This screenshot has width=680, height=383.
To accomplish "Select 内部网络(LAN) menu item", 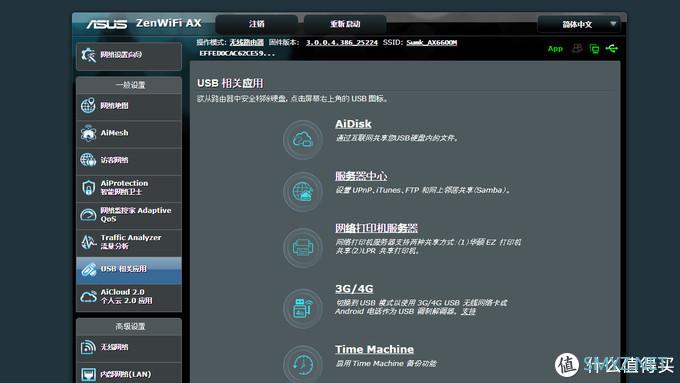I will [x=129, y=373].
